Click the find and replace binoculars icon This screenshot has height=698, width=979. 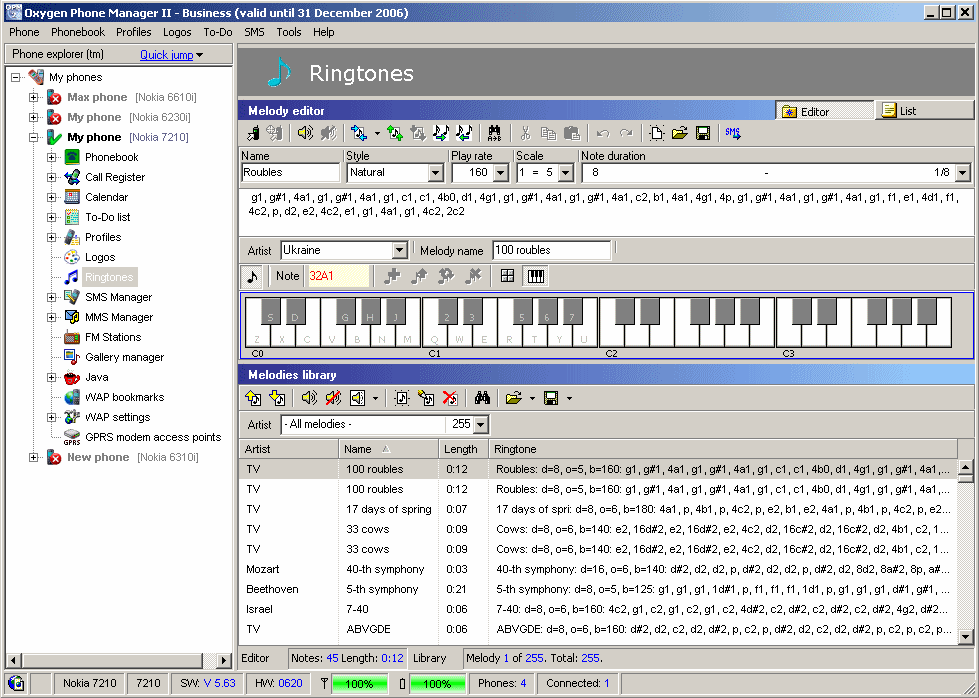tap(494, 133)
